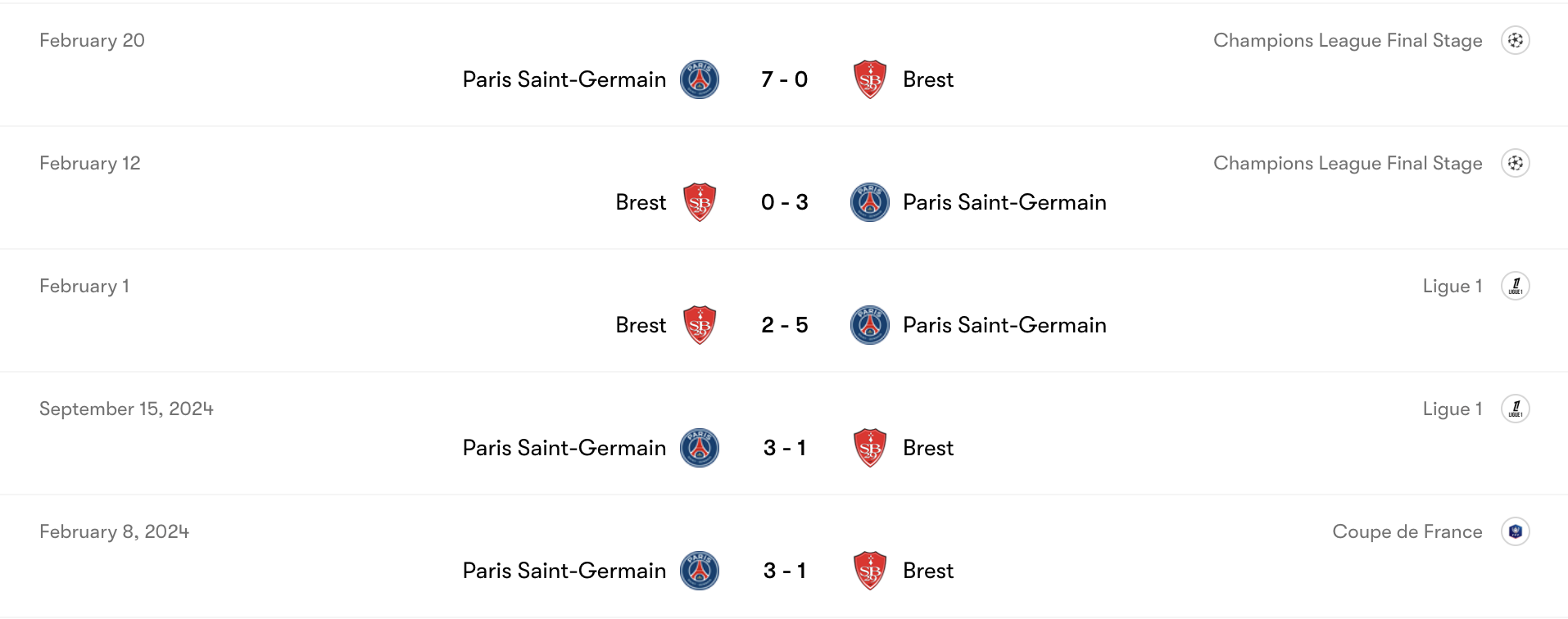Viewport: 1568px width, 619px height.
Task: Select the Coupe de France competition text
Action: pyautogui.click(x=1407, y=531)
